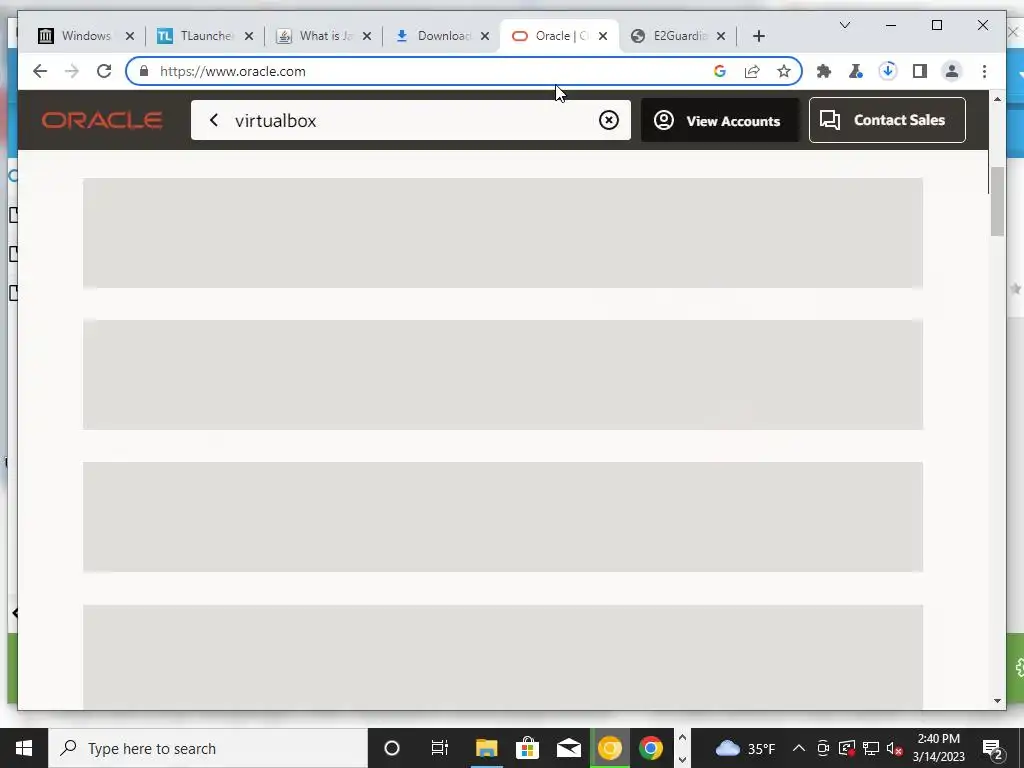
Task: Reload the Oracle page
Action: click(x=104, y=71)
